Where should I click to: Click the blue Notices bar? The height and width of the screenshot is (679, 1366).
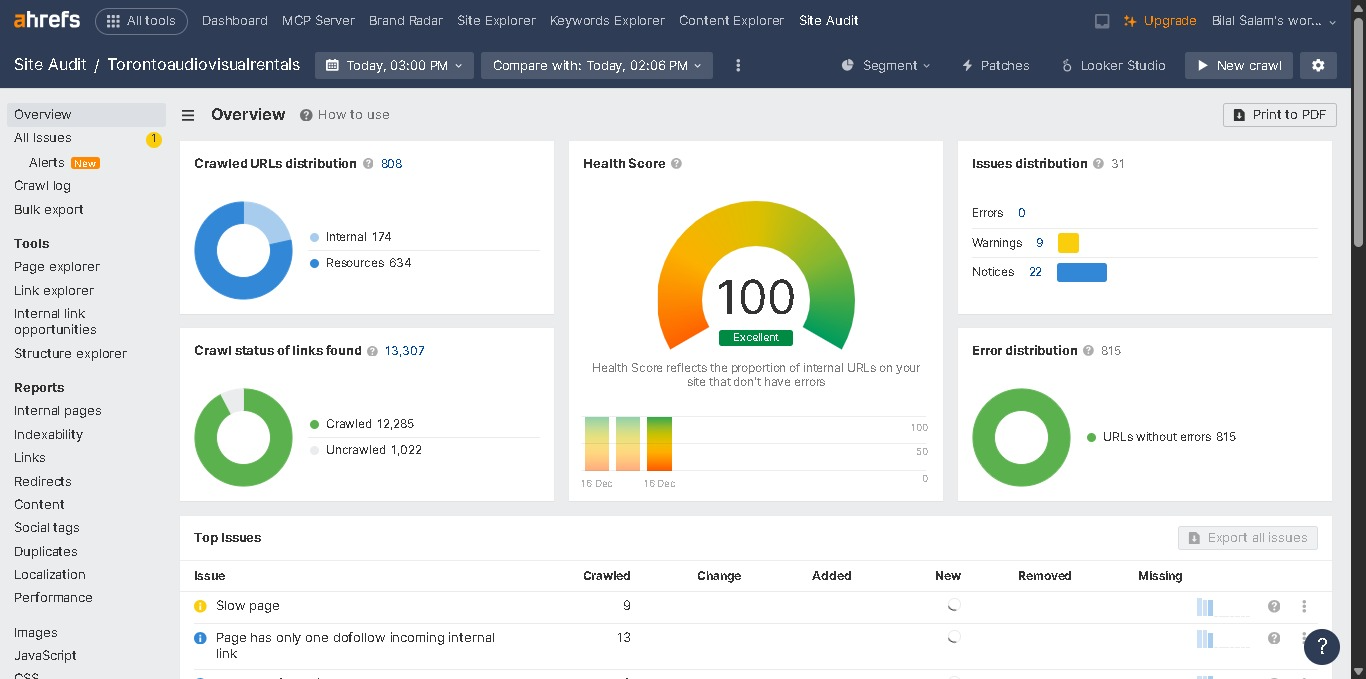pos(1082,272)
